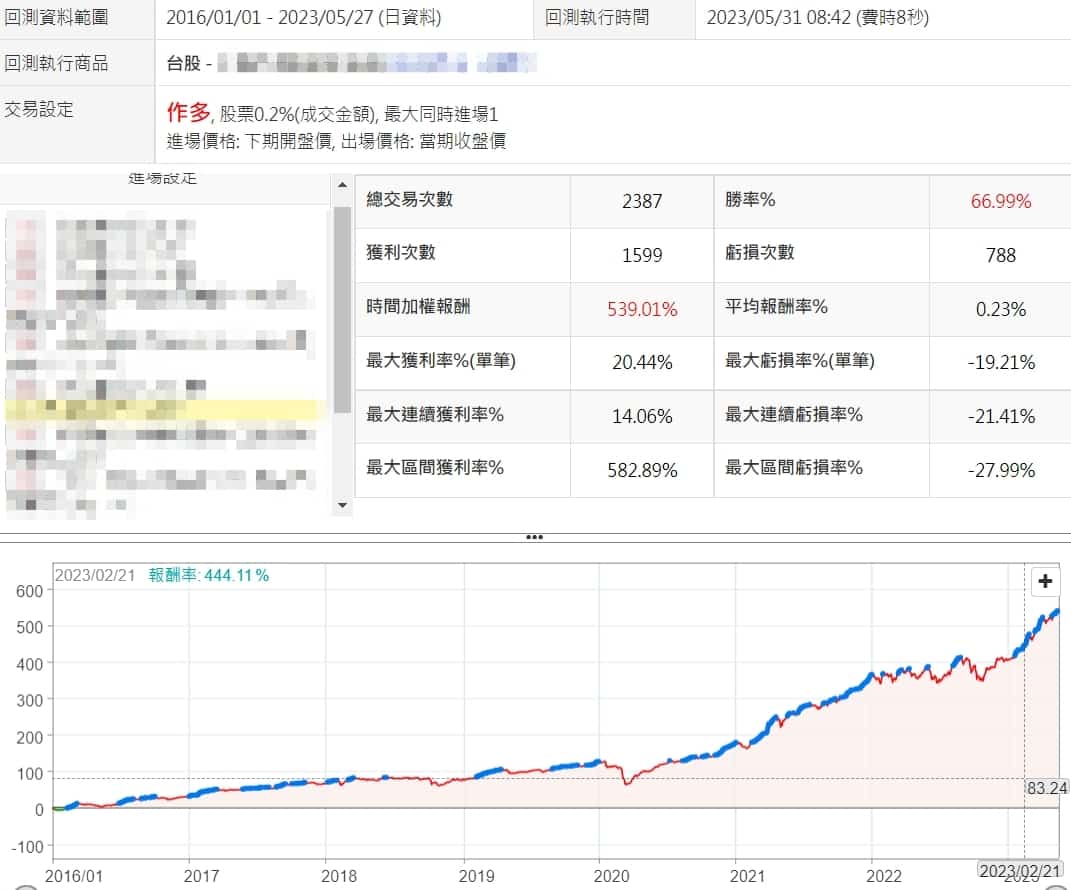Click the red 作多 trade direction text
Screen dimensions: 1071x890
pos(189,113)
